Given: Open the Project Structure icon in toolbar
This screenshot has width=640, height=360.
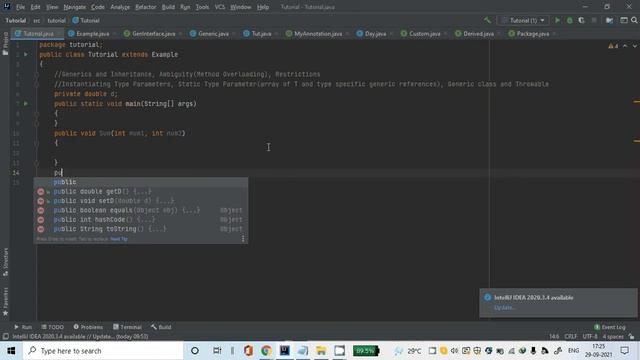Looking at the screenshot, I should click(x=609, y=20).
